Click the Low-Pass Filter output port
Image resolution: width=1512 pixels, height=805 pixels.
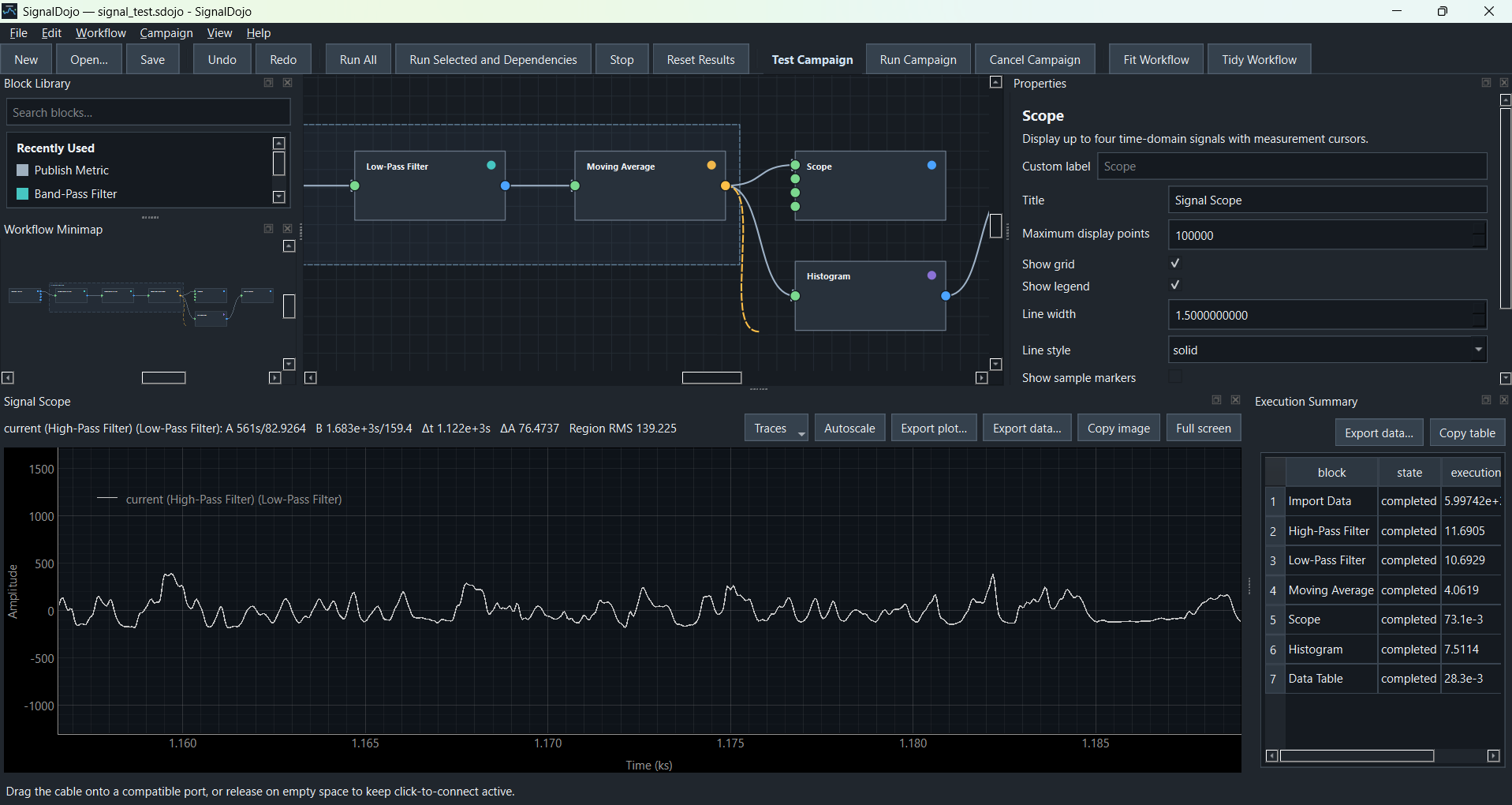pos(506,185)
